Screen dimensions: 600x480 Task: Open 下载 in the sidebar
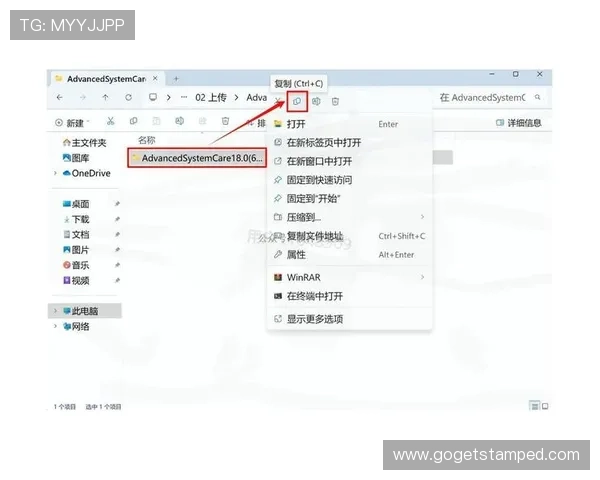[76, 219]
